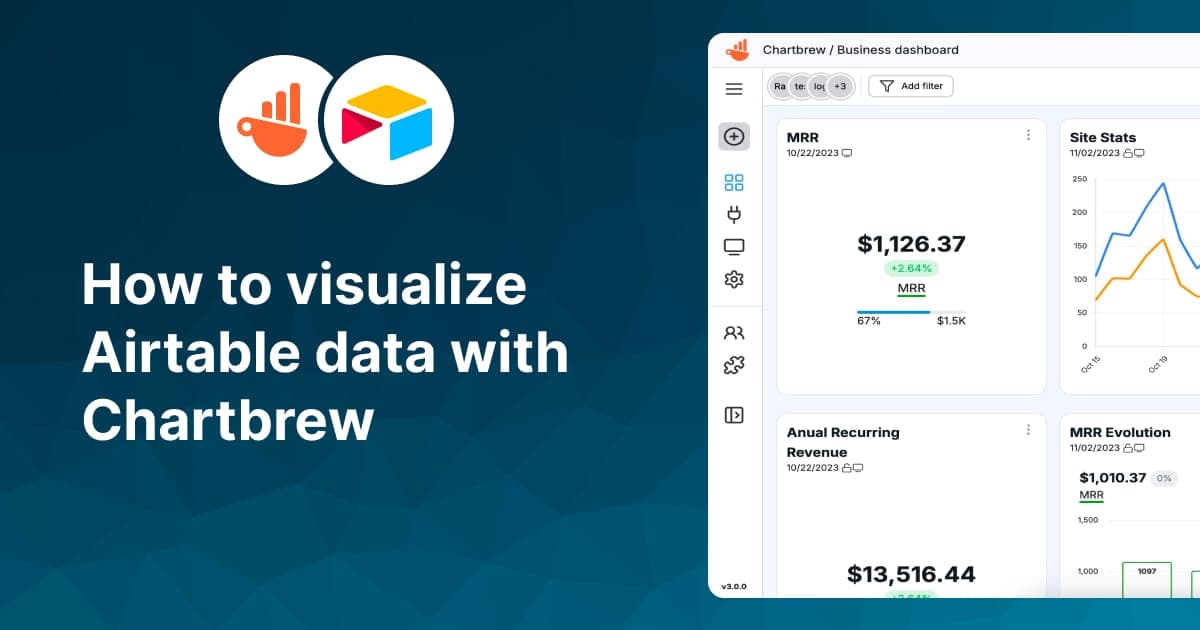
Task: Click the connections plug icon
Action: tap(734, 213)
